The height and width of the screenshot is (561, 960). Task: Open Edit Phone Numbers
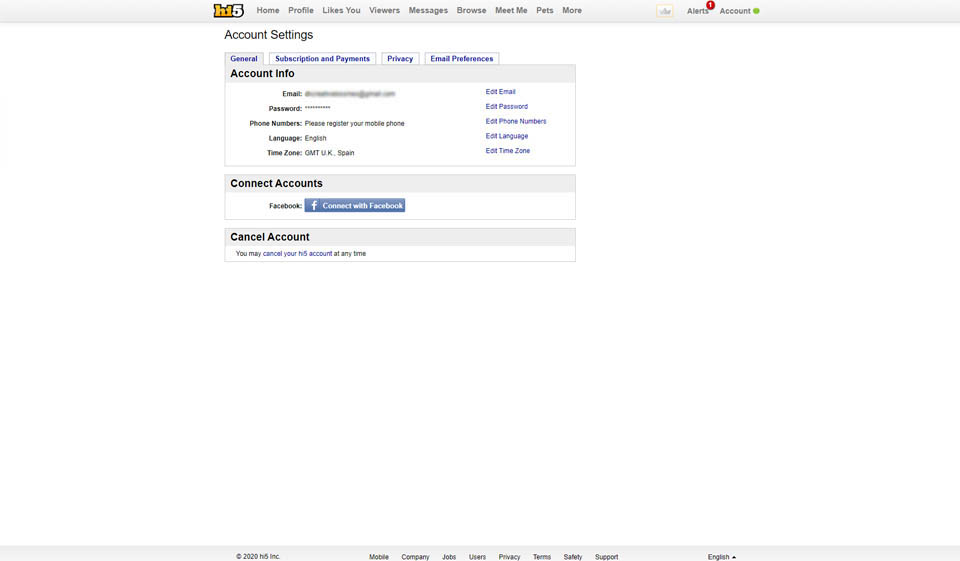pyautogui.click(x=515, y=122)
